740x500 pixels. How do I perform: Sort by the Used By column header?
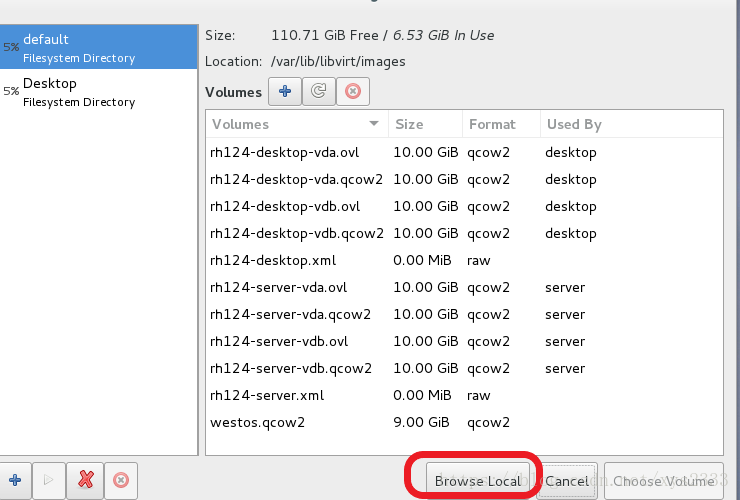coord(631,124)
